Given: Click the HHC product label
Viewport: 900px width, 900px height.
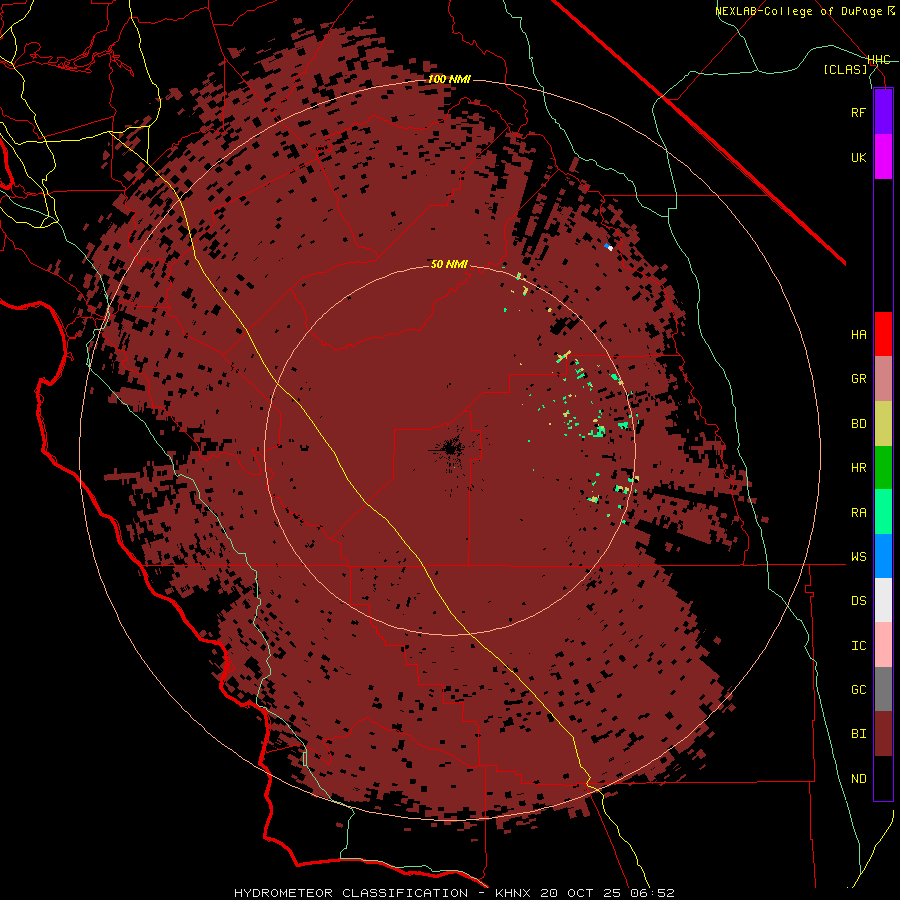Looking at the screenshot, I should click(x=878, y=60).
